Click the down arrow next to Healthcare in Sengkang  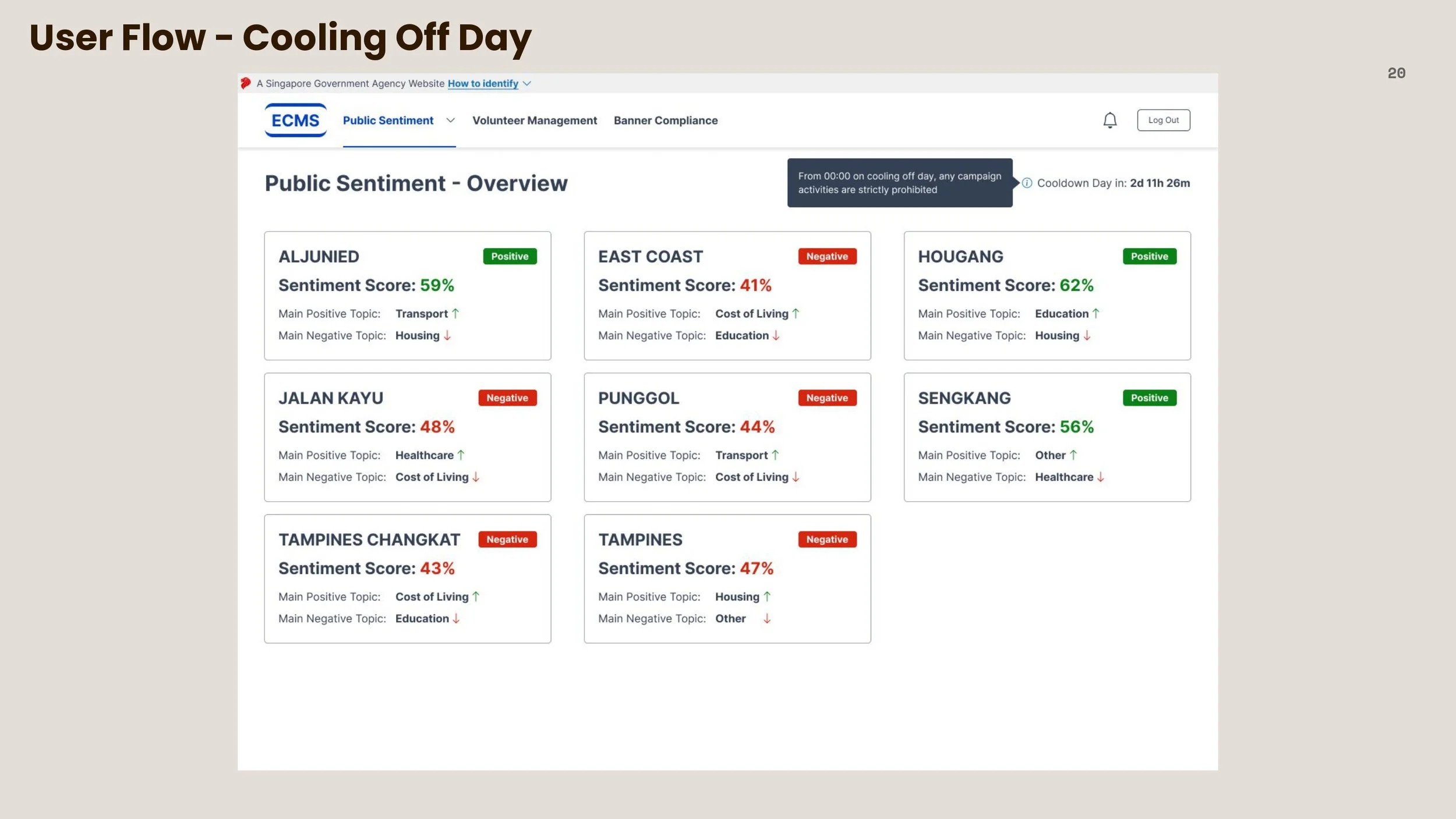tap(1100, 477)
